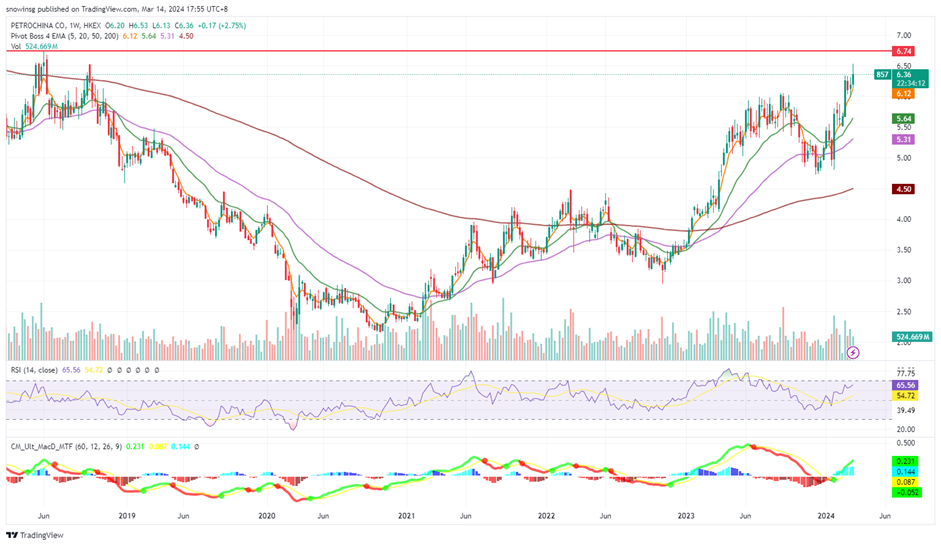Click the high value H6.53

click(x=139, y=26)
